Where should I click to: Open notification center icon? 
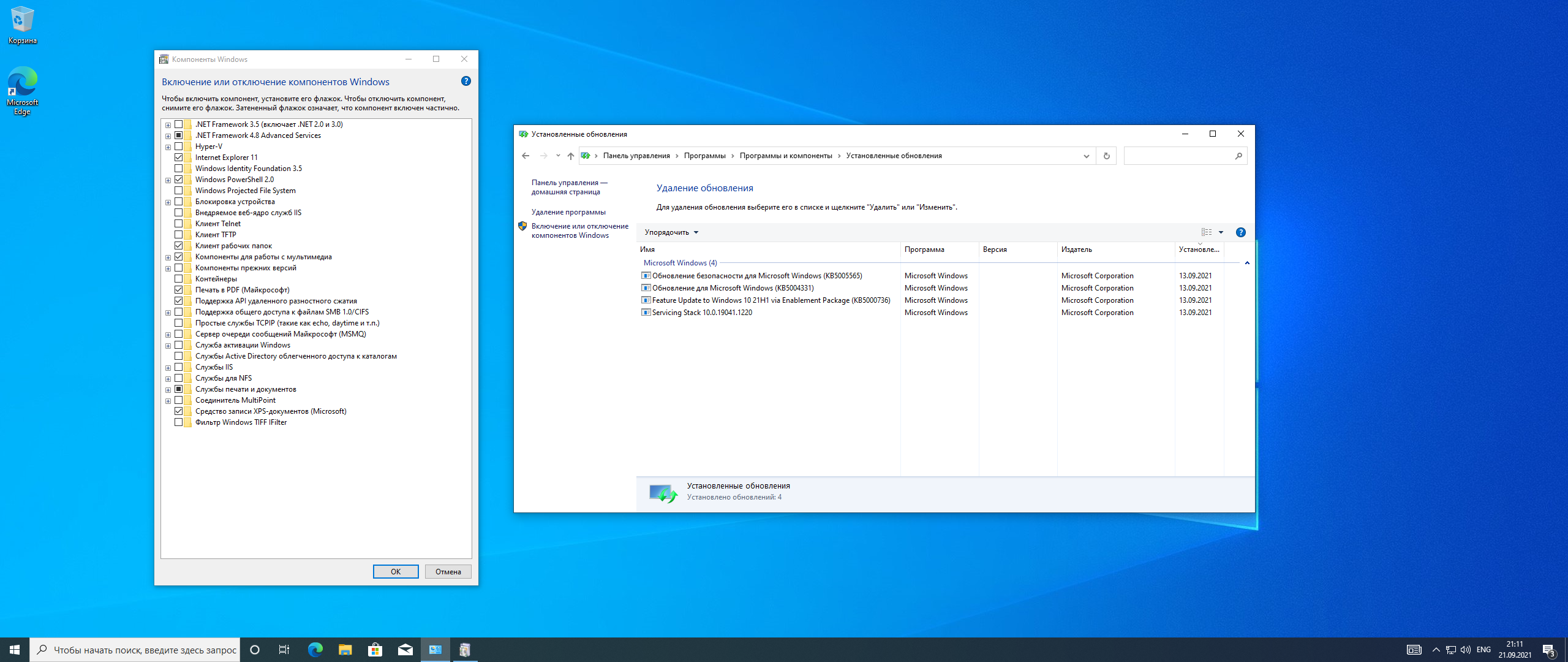coord(1548,650)
